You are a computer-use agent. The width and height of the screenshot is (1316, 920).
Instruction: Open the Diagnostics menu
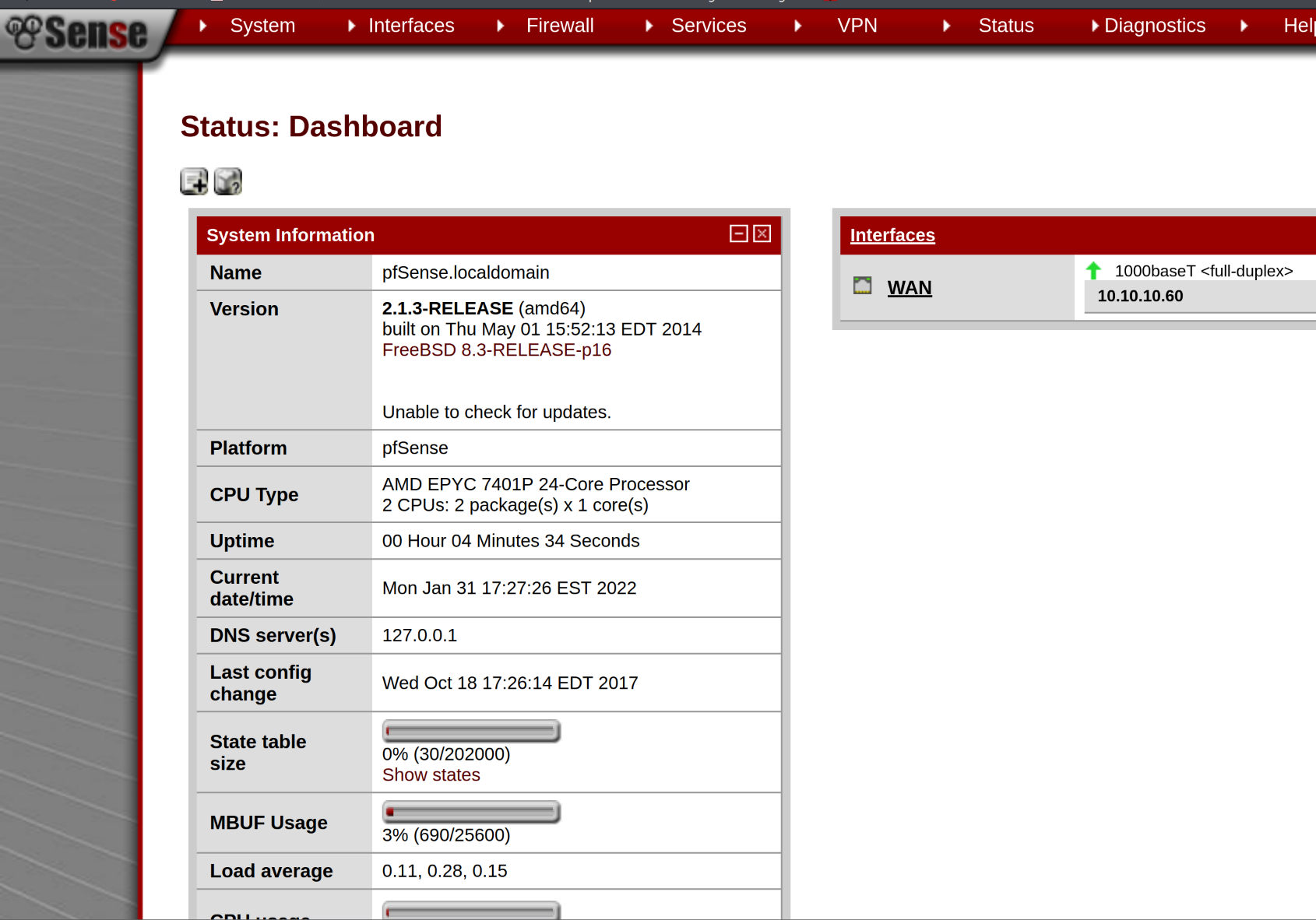click(x=1154, y=26)
